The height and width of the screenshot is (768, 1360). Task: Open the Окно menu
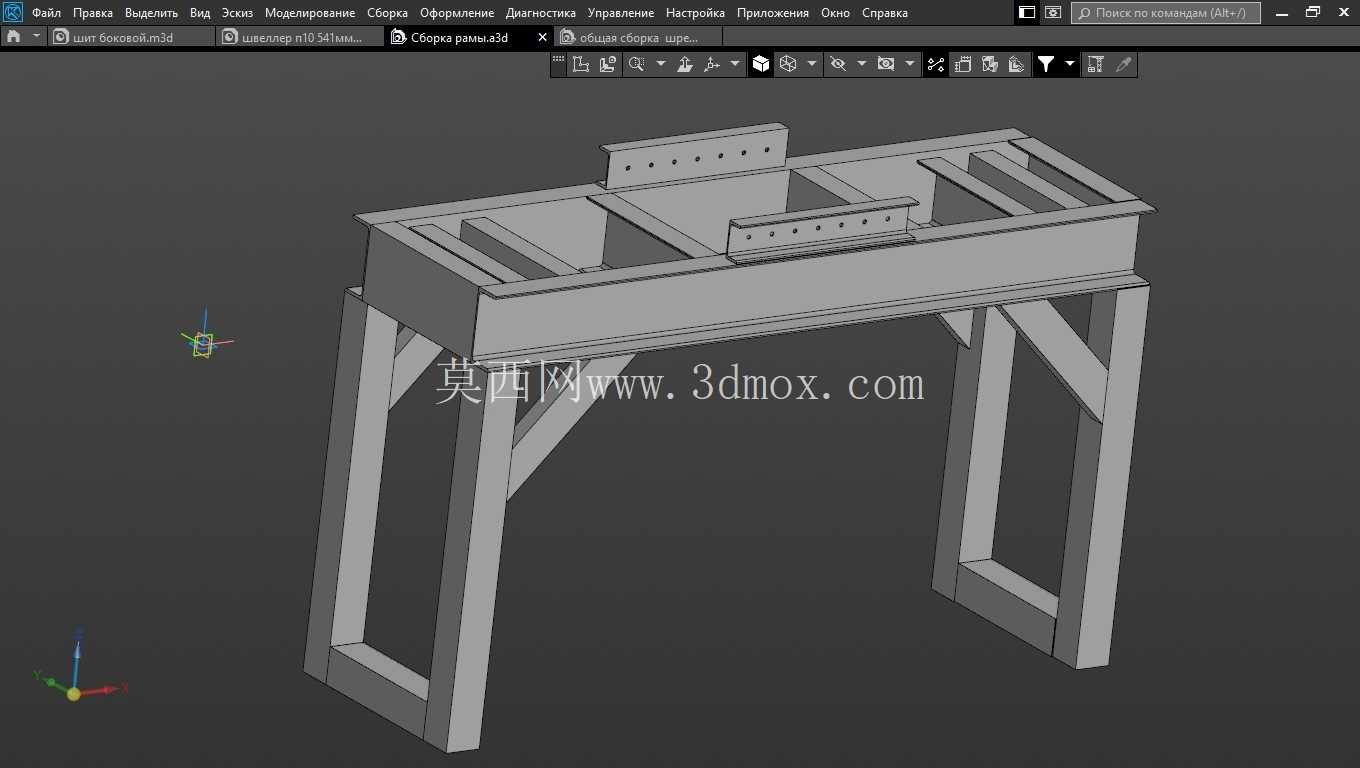tap(835, 13)
